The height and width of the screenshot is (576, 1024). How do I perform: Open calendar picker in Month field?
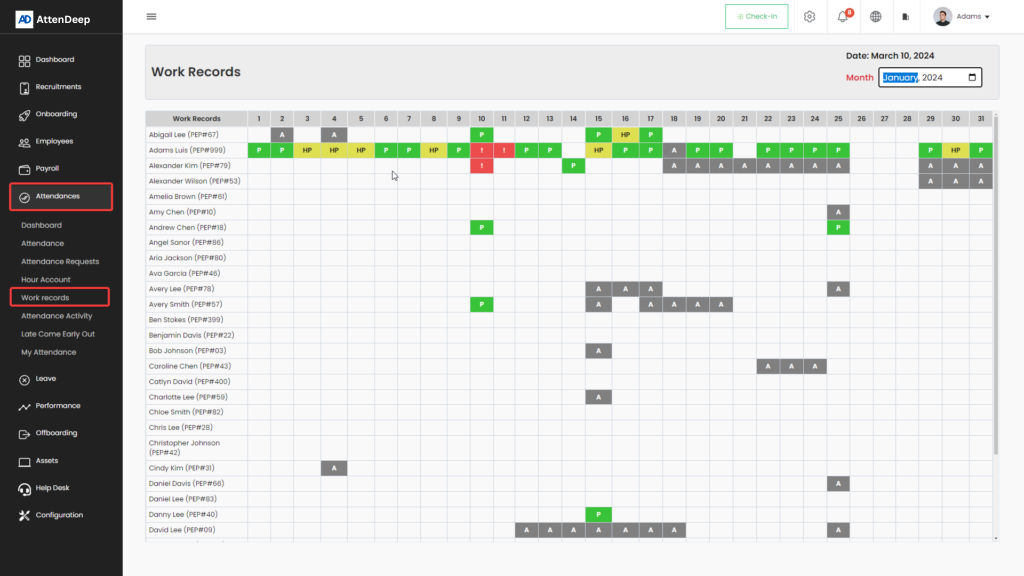pos(972,78)
